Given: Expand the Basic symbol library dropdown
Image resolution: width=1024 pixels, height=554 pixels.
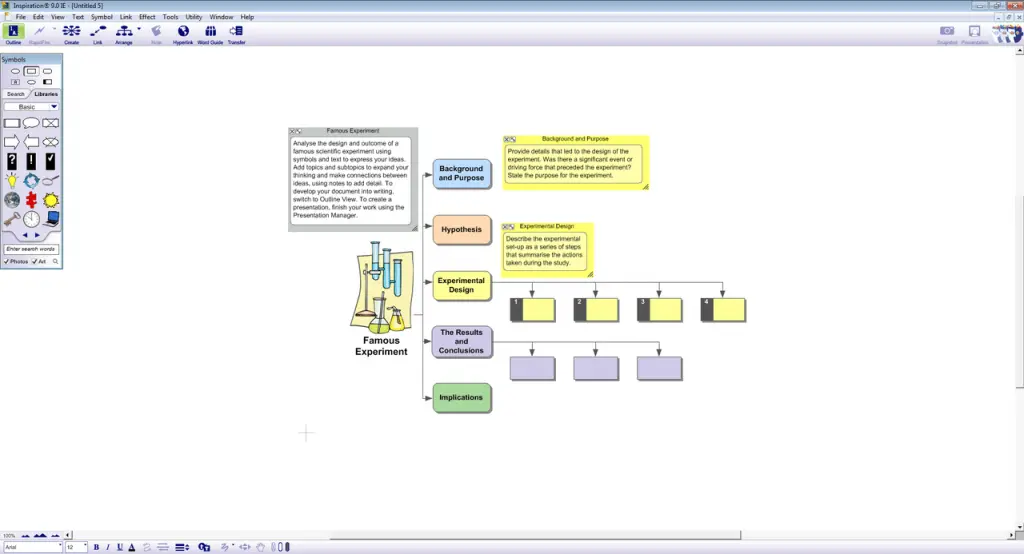Looking at the screenshot, I should pos(53,106).
